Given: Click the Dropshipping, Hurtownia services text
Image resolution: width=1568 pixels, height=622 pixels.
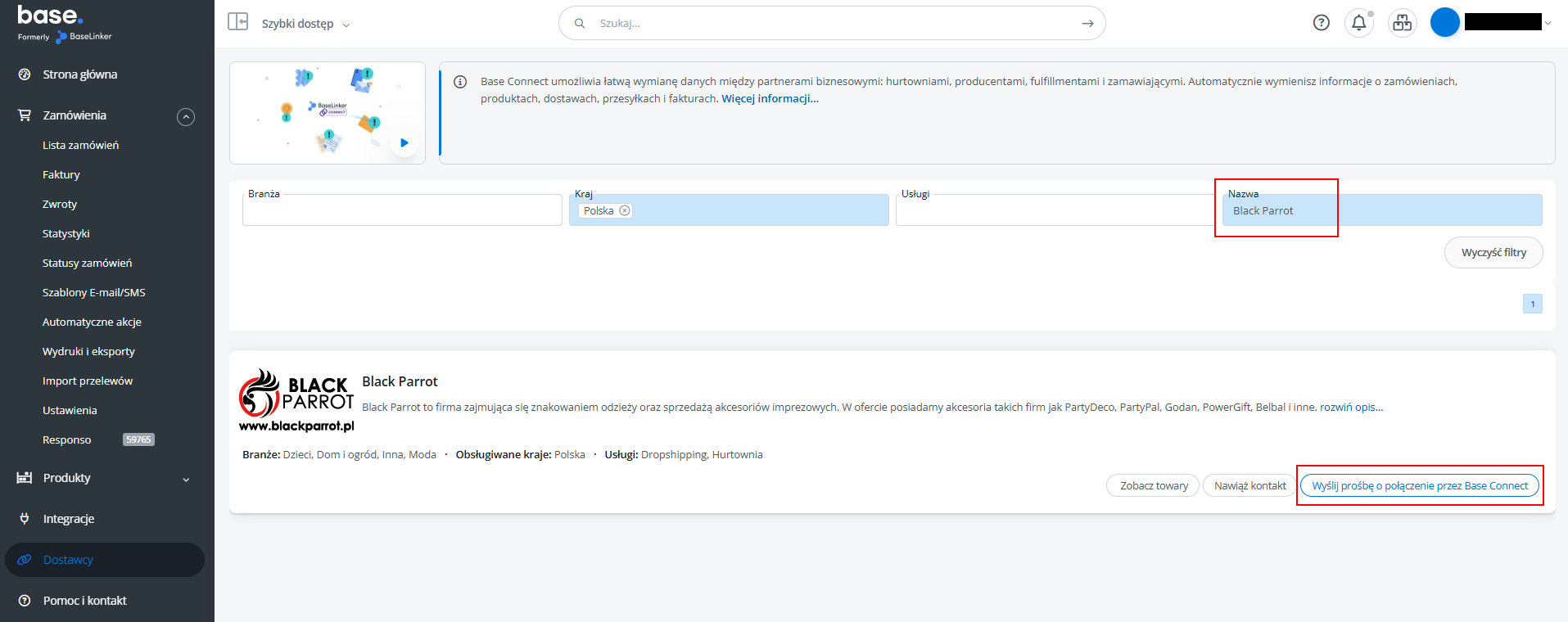Looking at the screenshot, I should [x=702, y=454].
